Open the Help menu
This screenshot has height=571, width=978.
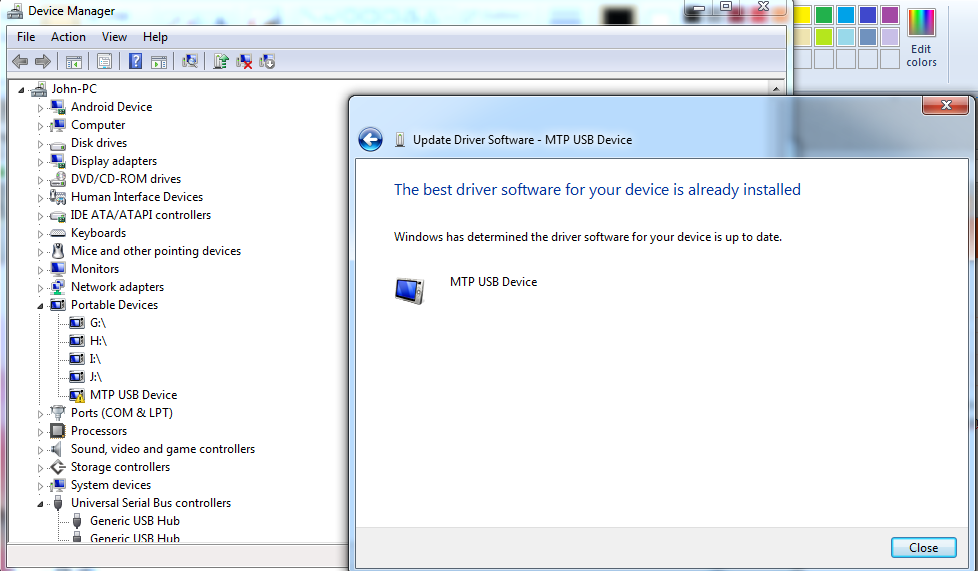pyautogui.click(x=155, y=37)
